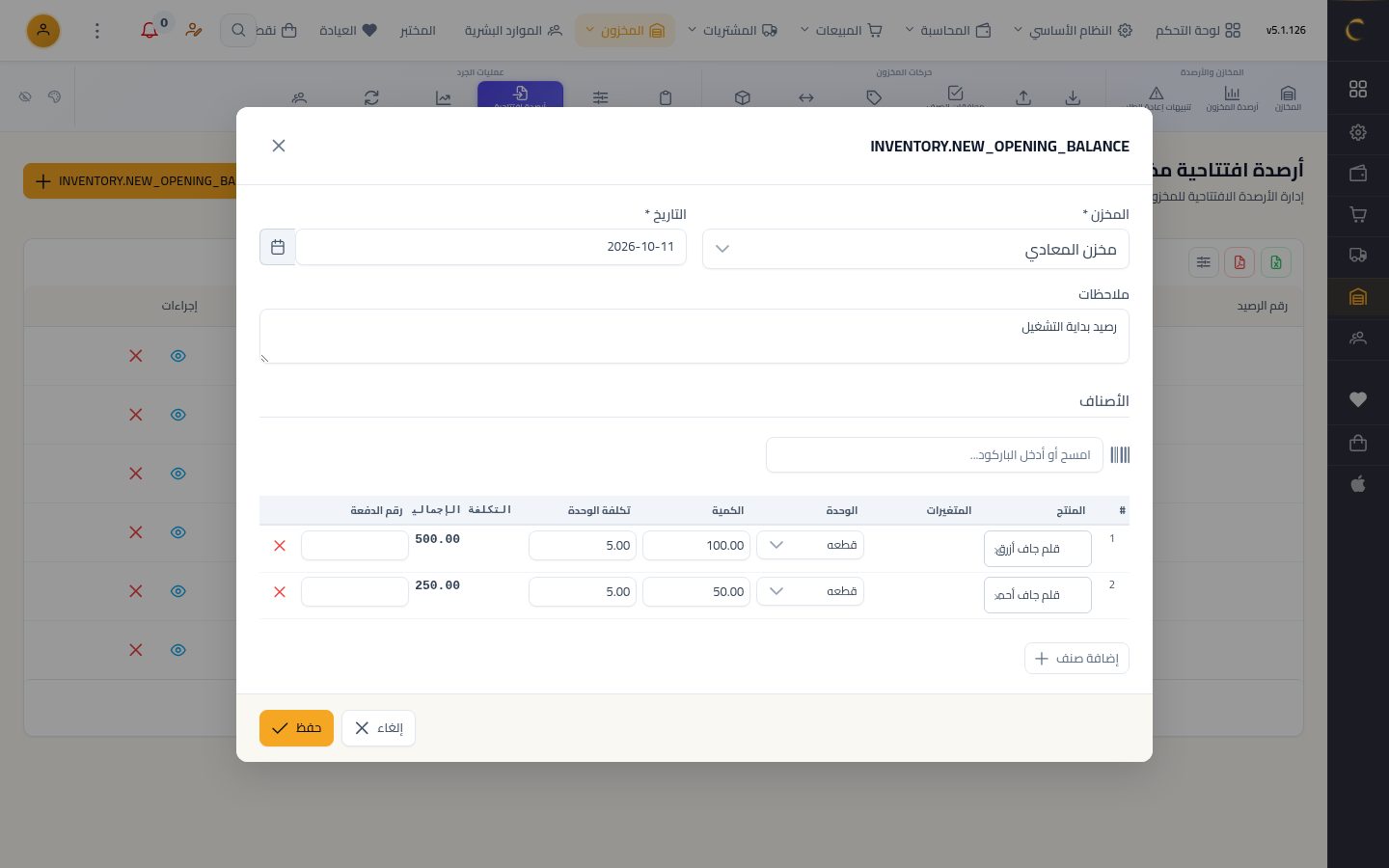Expand the المشتريات menu
This screenshot has height=868, width=1389.
[x=732, y=31]
